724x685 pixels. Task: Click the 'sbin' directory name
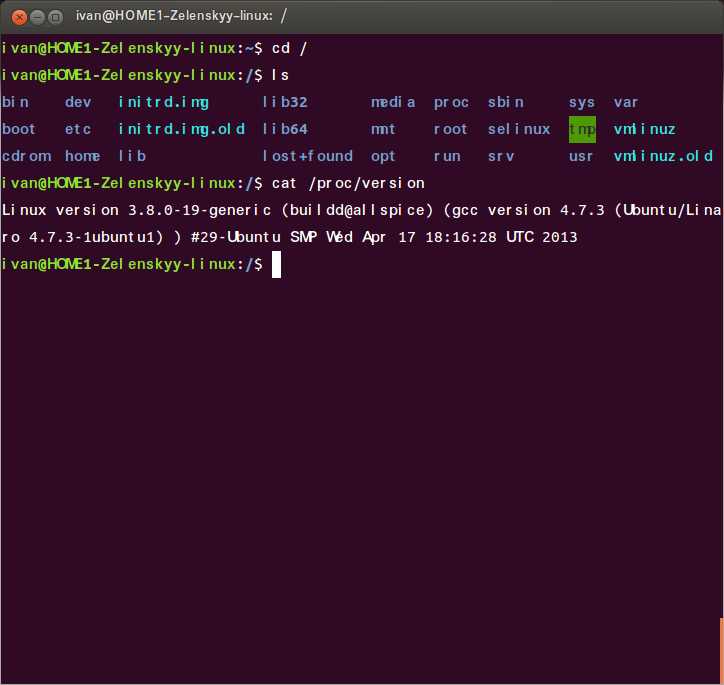[506, 102]
